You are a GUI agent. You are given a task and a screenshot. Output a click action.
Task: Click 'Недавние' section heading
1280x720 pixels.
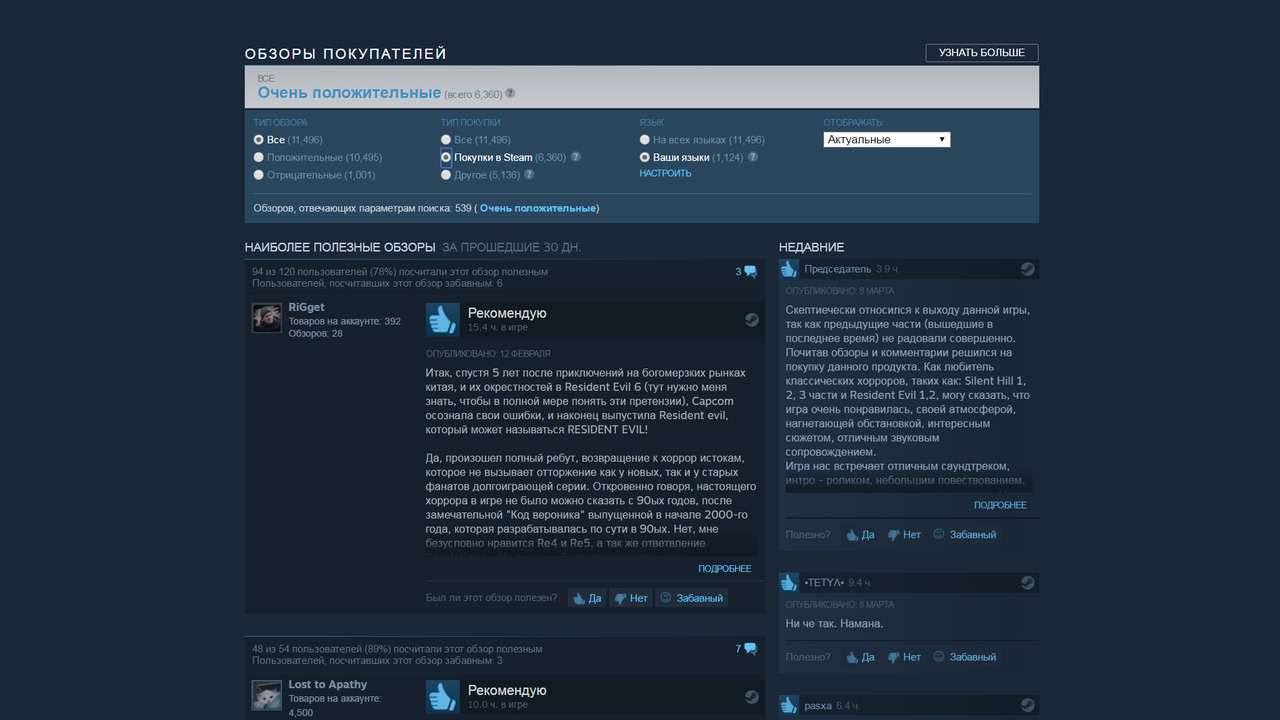point(811,247)
